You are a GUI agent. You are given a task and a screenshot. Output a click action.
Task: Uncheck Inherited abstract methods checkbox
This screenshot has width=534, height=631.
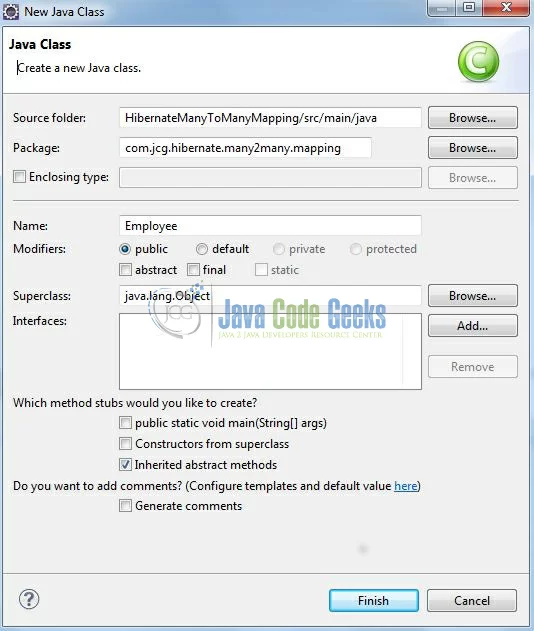coord(125,465)
